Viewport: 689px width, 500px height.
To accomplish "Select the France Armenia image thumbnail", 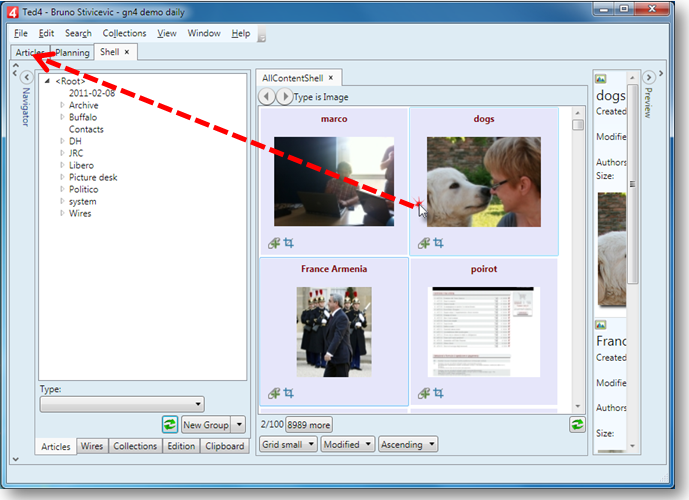I will (334, 332).
